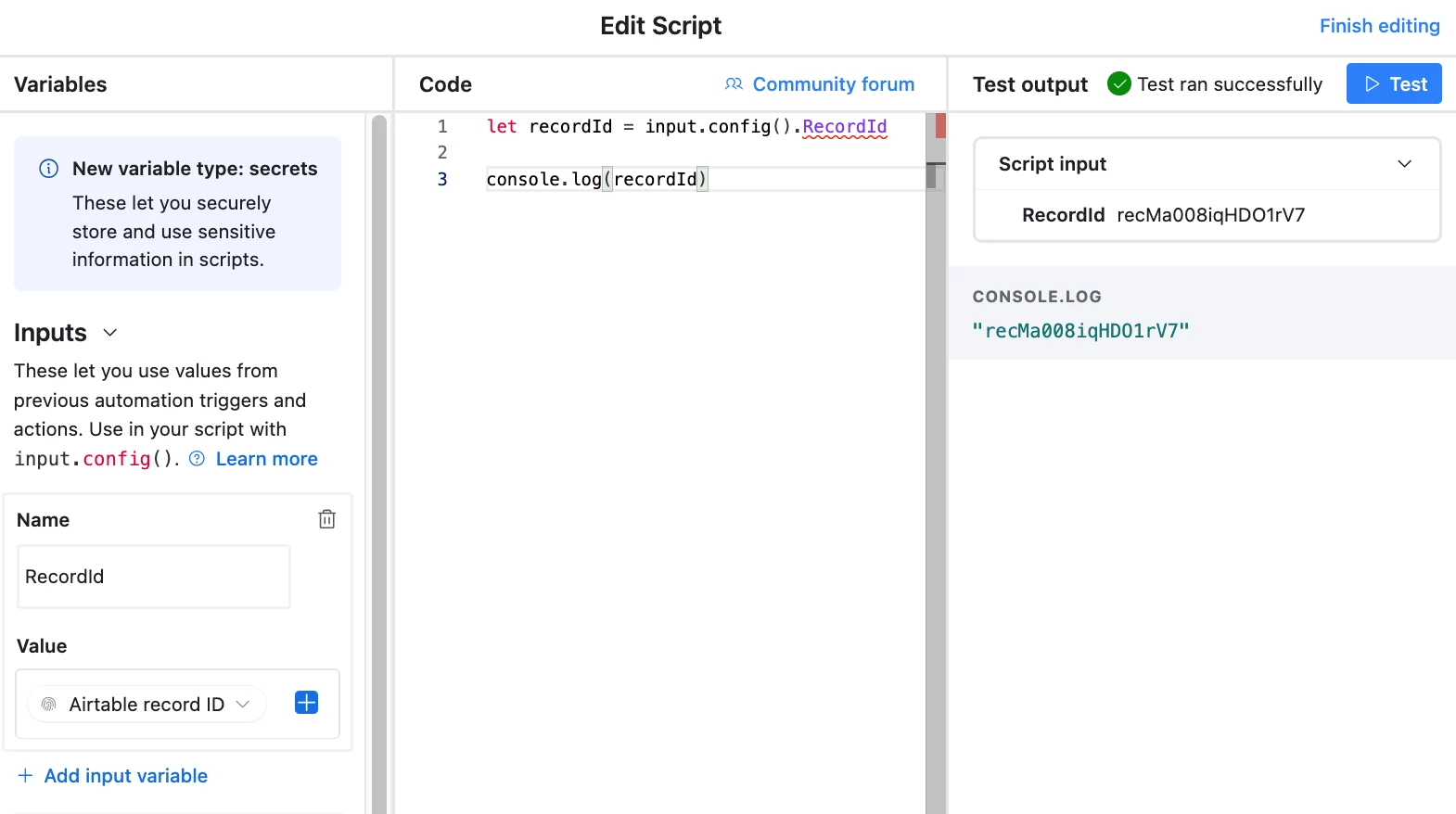
Task: Open the Airtable record ID dropdown
Action: pyautogui.click(x=147, y=705)
